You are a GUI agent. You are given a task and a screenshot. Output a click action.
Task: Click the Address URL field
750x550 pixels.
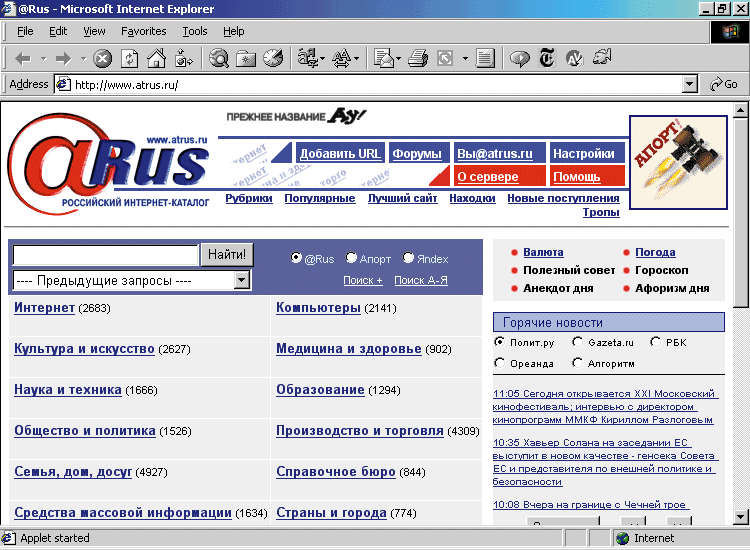[376, 85]
